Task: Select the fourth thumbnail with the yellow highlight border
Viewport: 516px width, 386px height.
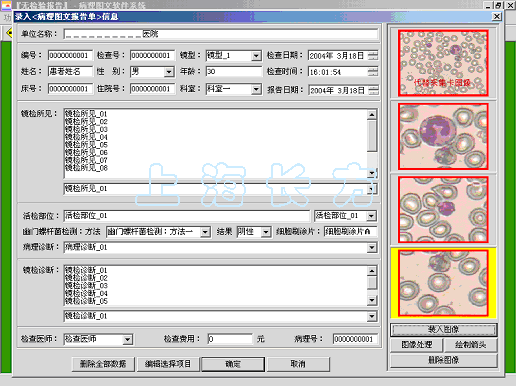Action: pyautogui.click(x=443, y=283)
